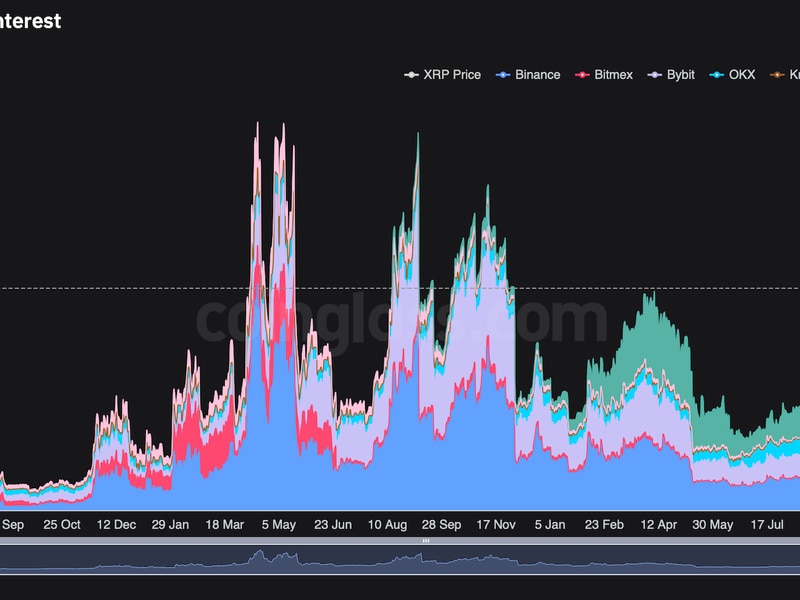Viewport: 800px width, 600px height.
Task: Hide the XRP Price line label
Action: pyautogui.click(x=452, y=75)
